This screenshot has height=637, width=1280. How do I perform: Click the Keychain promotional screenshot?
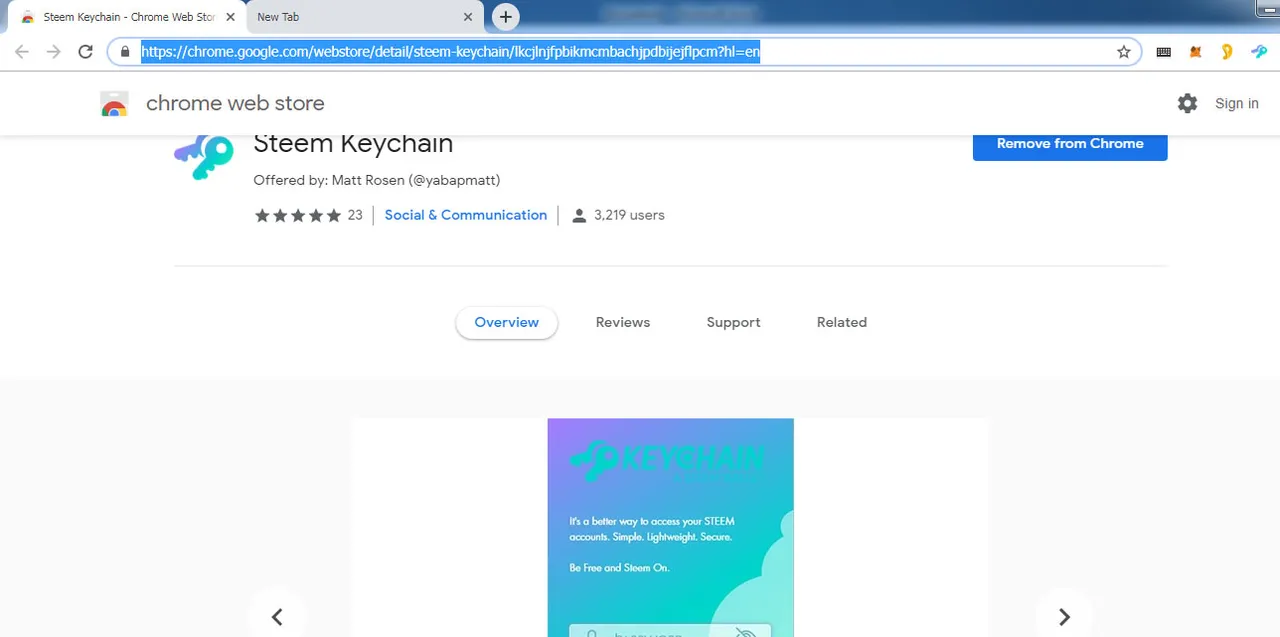(671, 527)
